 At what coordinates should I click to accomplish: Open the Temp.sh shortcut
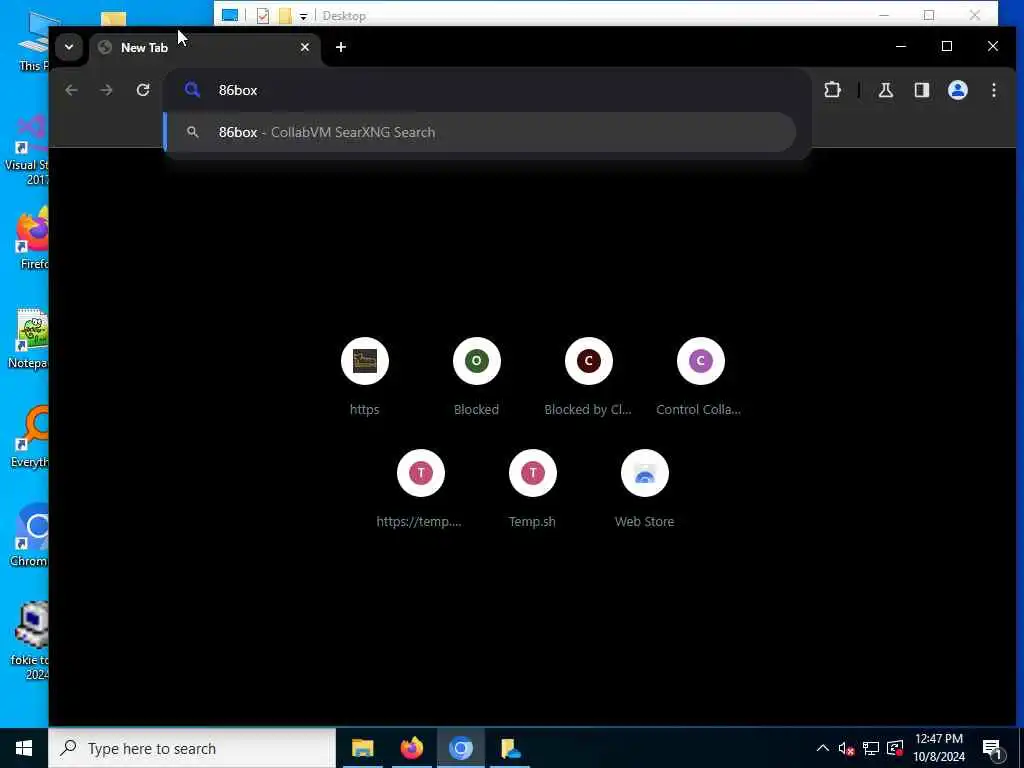[533, 488]
